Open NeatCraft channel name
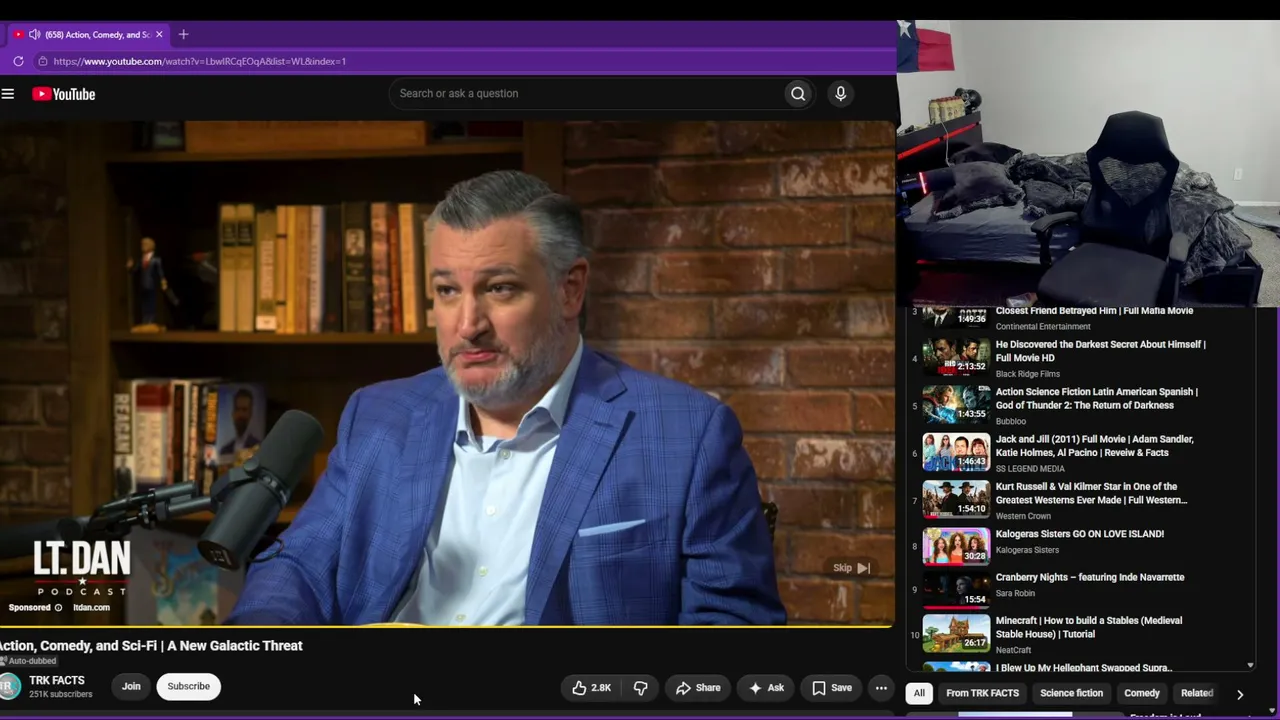1280x720 pixels. (1013, 650)
